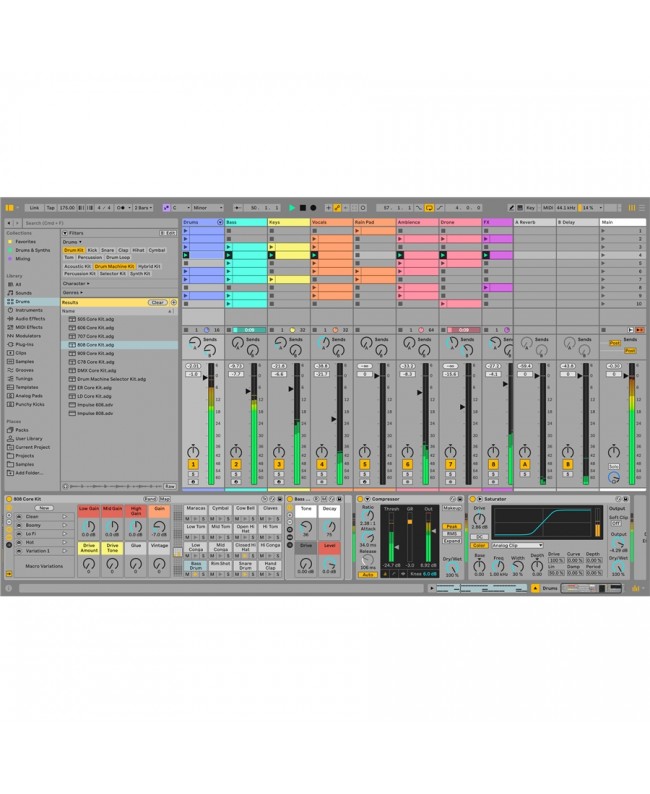Open User Library under Places

[x=29, y=439]
